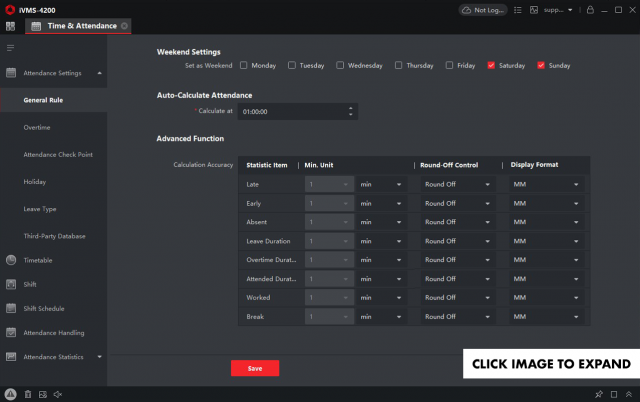This screenshot has height=402, width=640.
Task: Click the lock screen padlock icon
Action: (x=590, y=10)
